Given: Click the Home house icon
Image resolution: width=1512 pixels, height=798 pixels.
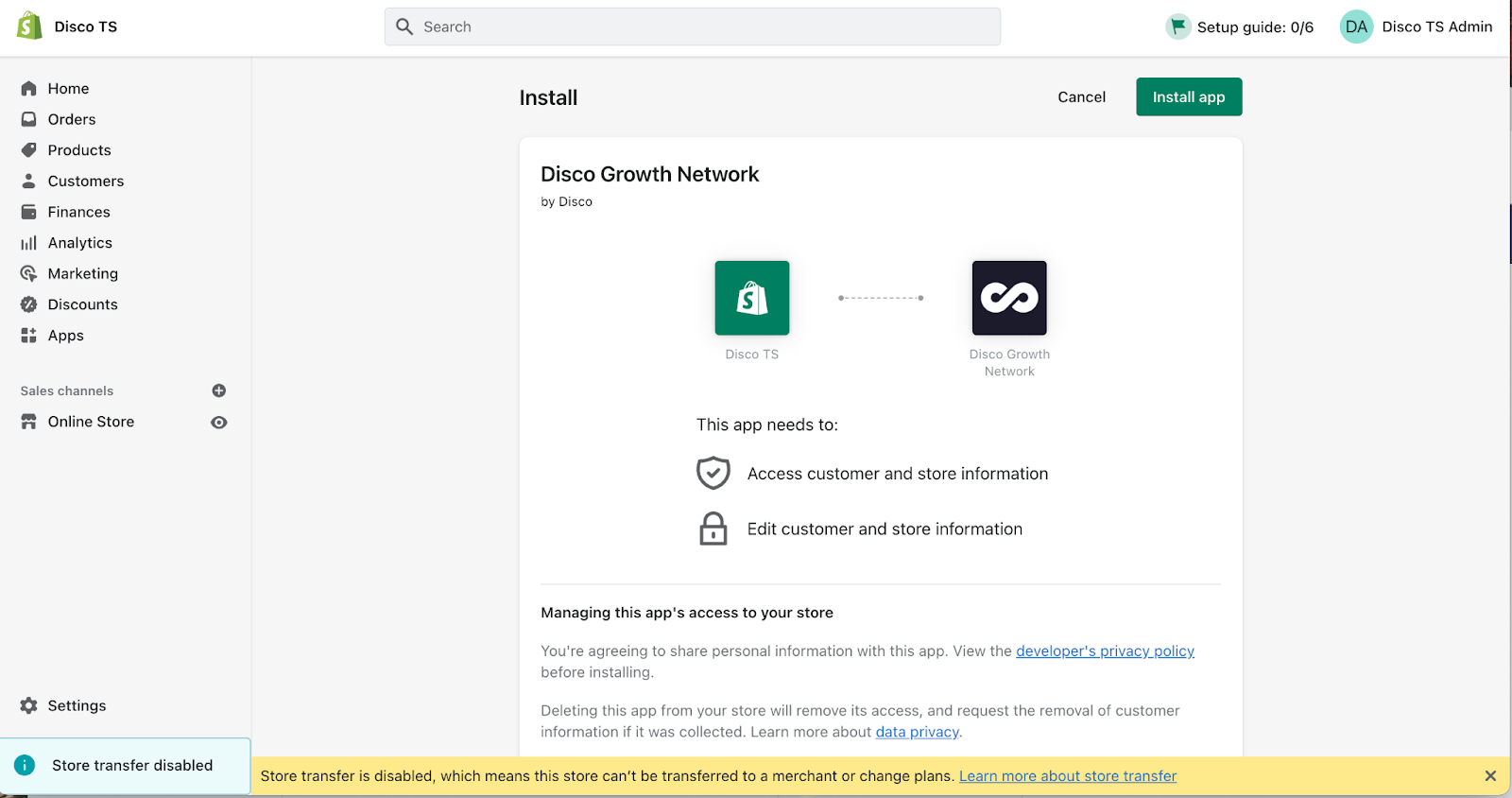Looking at the screenshot, I should tap(29, 88).
